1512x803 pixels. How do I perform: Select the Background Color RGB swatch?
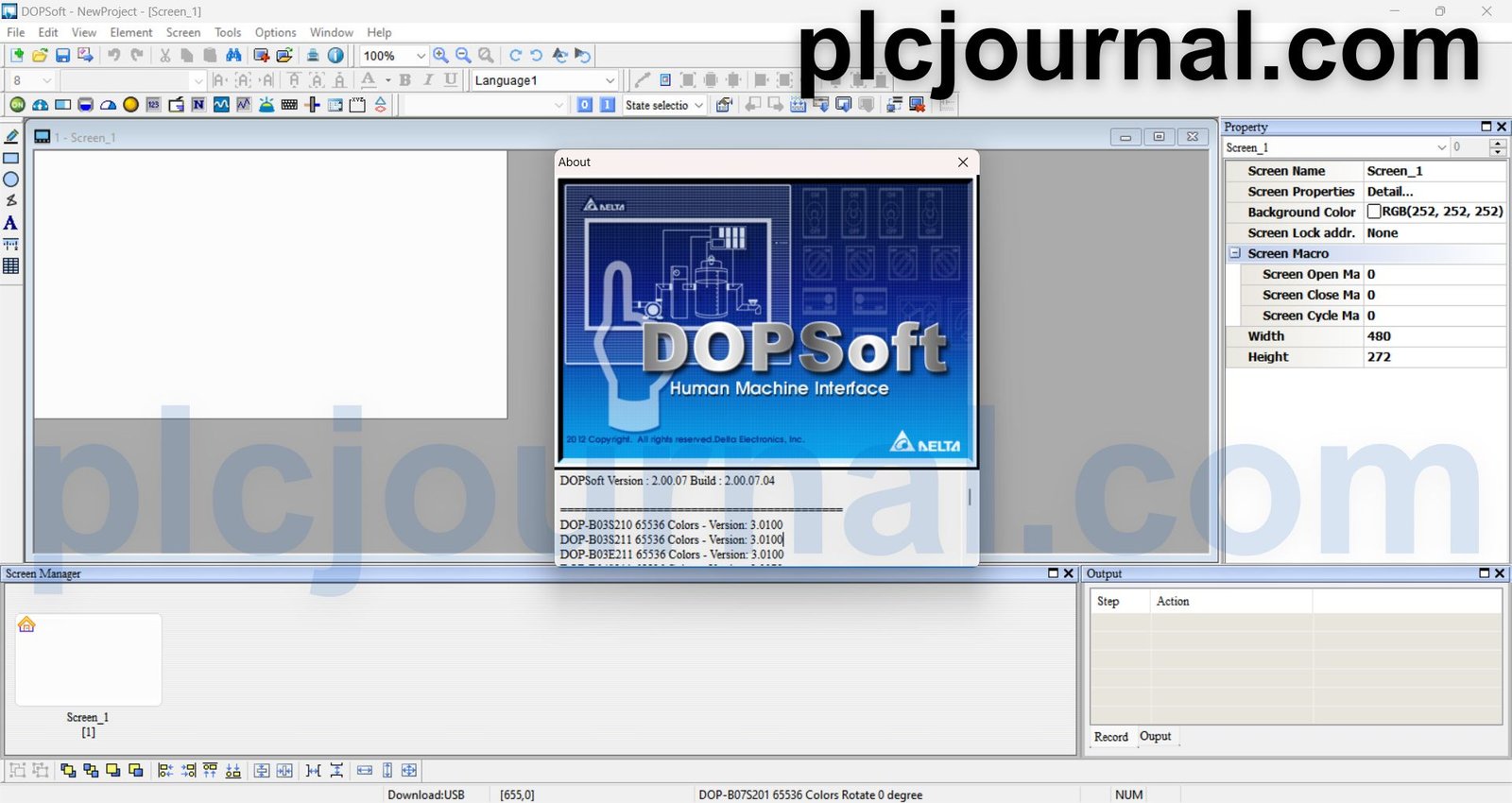point(1374,212)
